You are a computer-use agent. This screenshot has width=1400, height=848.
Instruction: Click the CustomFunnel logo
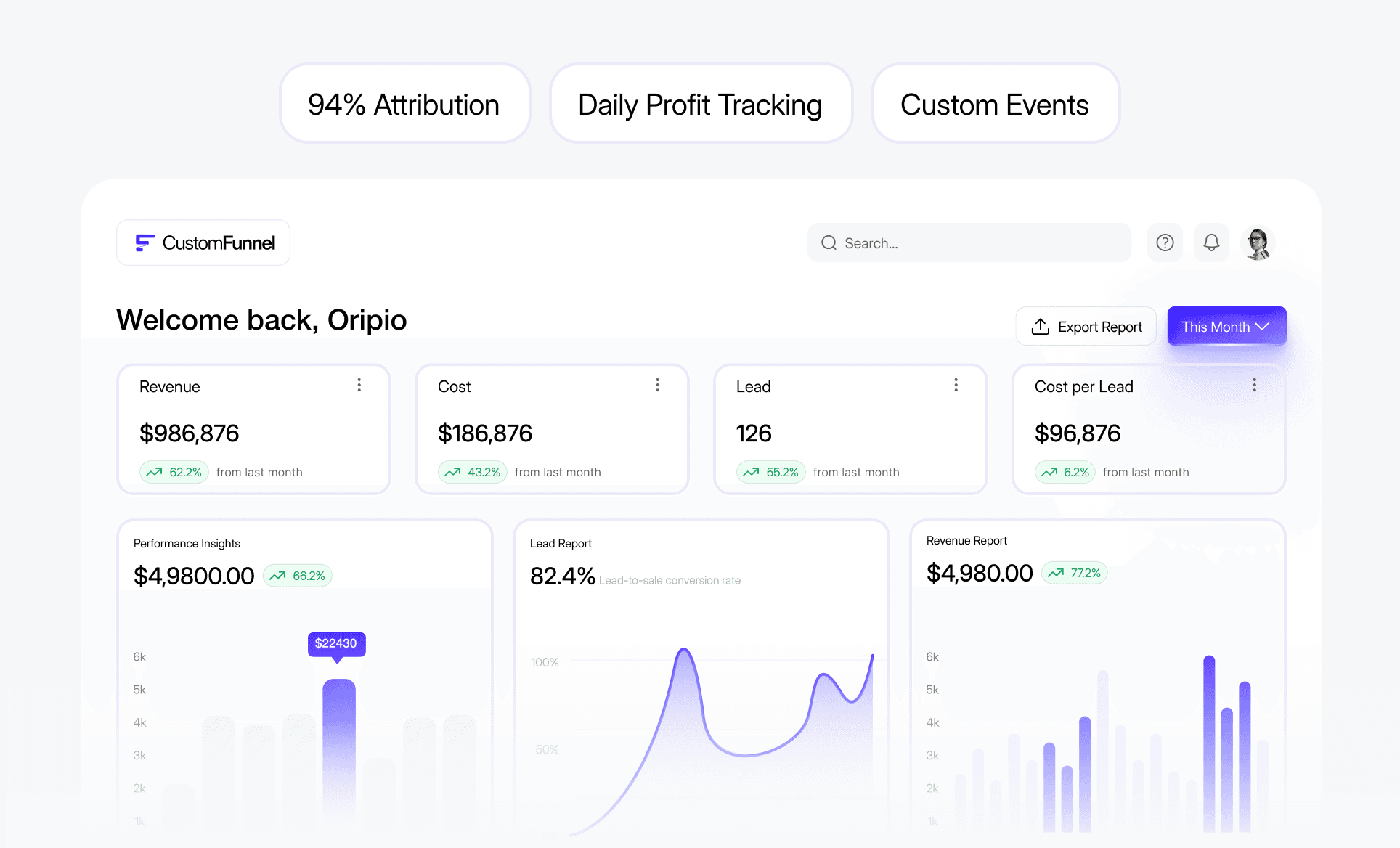203,242
